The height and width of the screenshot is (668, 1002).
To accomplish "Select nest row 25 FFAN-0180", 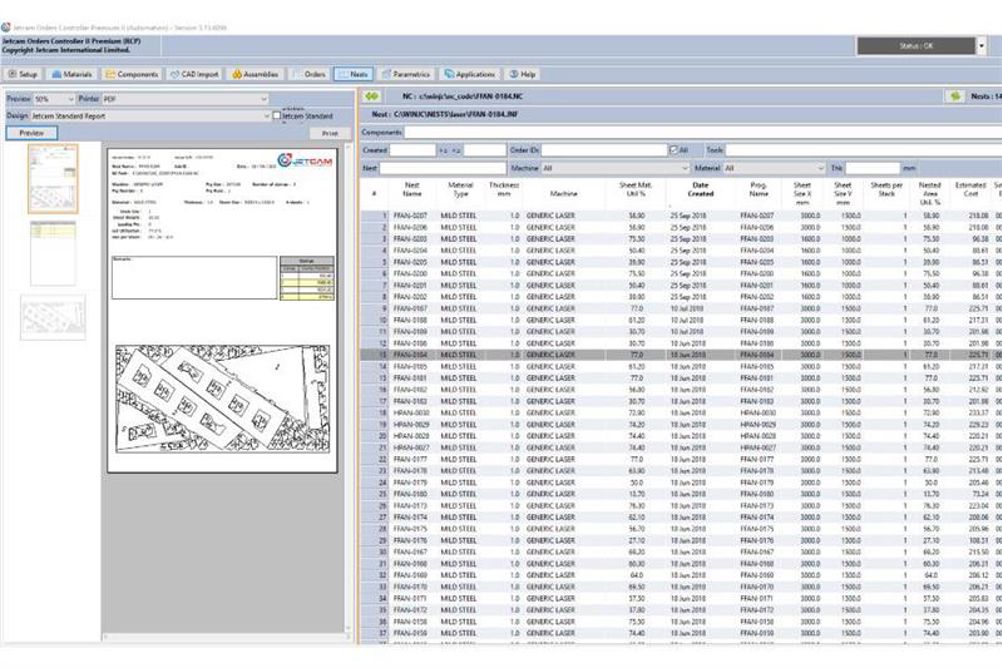I will 681,494.
